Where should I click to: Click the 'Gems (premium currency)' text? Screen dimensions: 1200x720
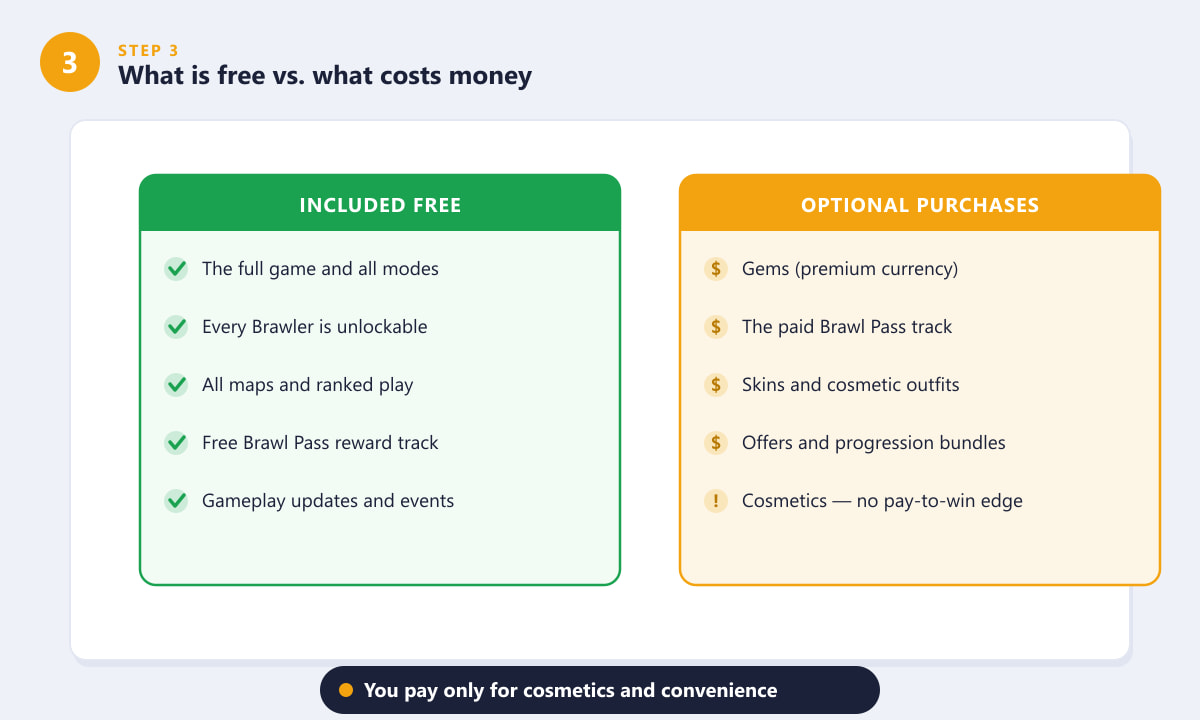tap(850, 269)
